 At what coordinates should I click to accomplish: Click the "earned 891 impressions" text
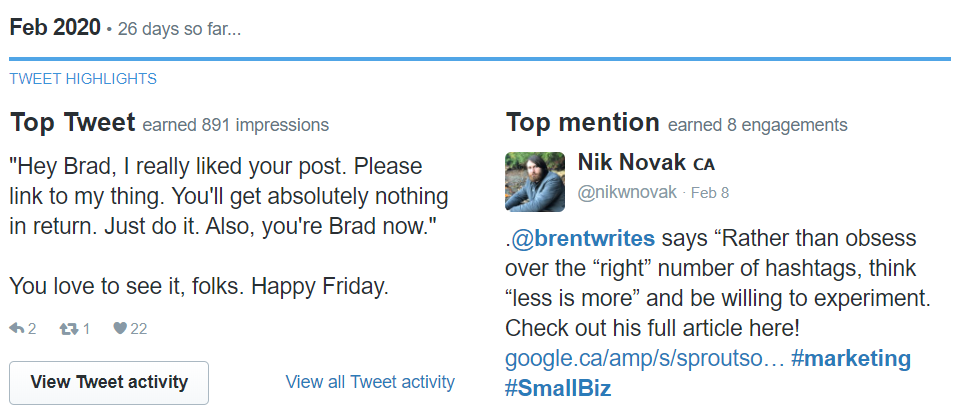[x=236, y=126]
